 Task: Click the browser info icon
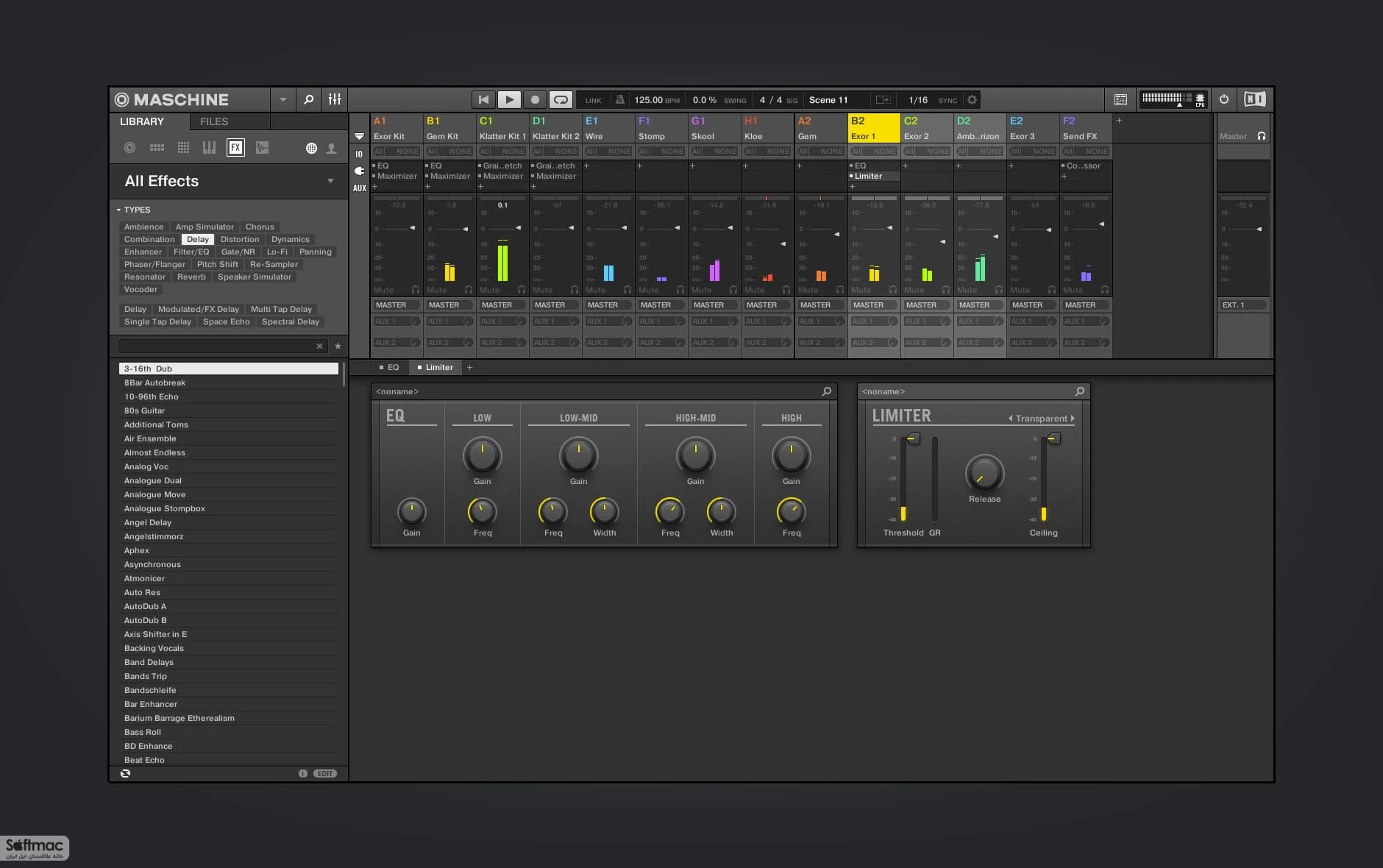click(x=302, y=774)
